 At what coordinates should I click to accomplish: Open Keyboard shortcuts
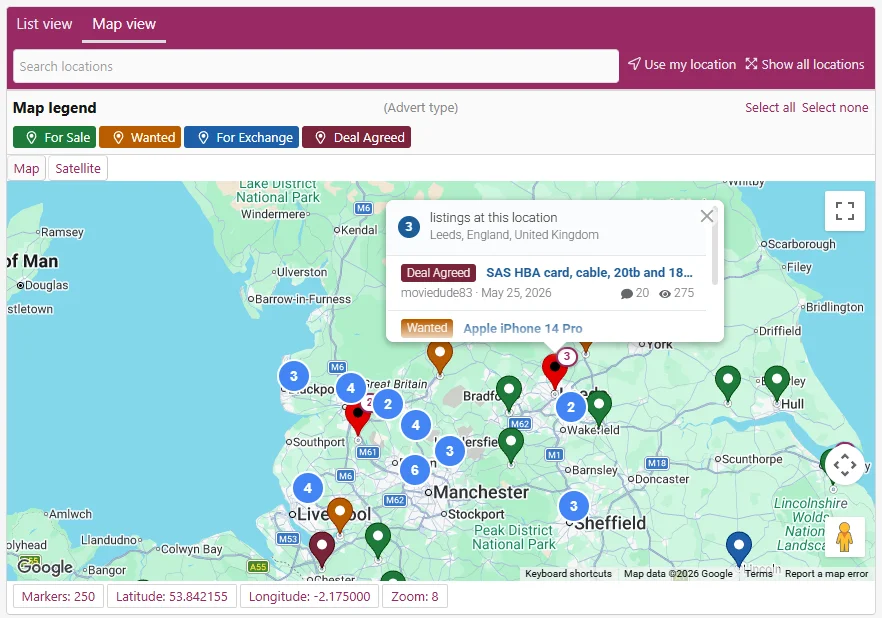click(568, 574)
